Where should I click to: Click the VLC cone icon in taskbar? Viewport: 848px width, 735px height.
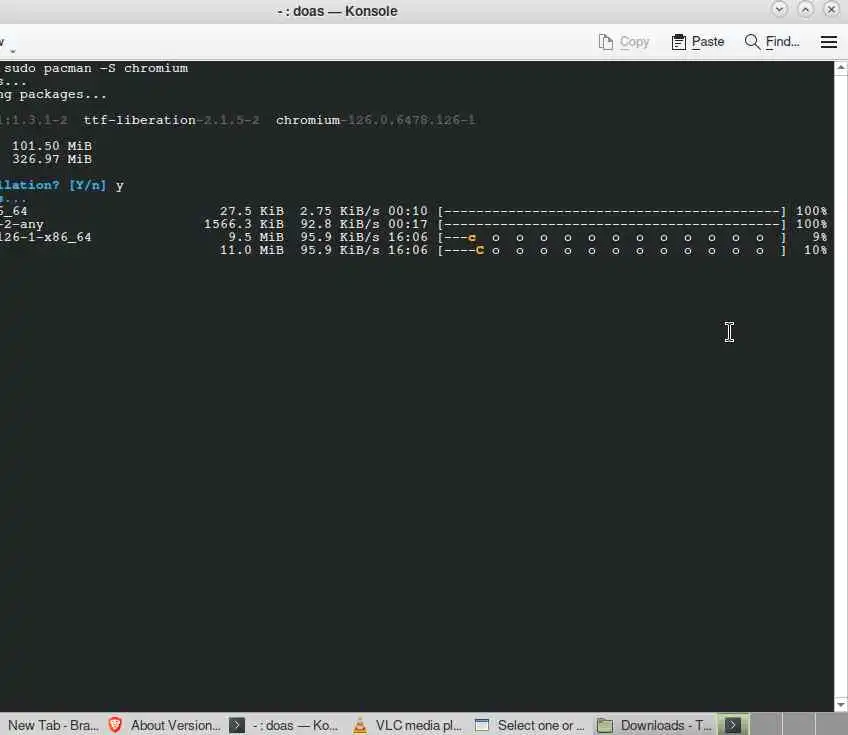tap(360, 725)
